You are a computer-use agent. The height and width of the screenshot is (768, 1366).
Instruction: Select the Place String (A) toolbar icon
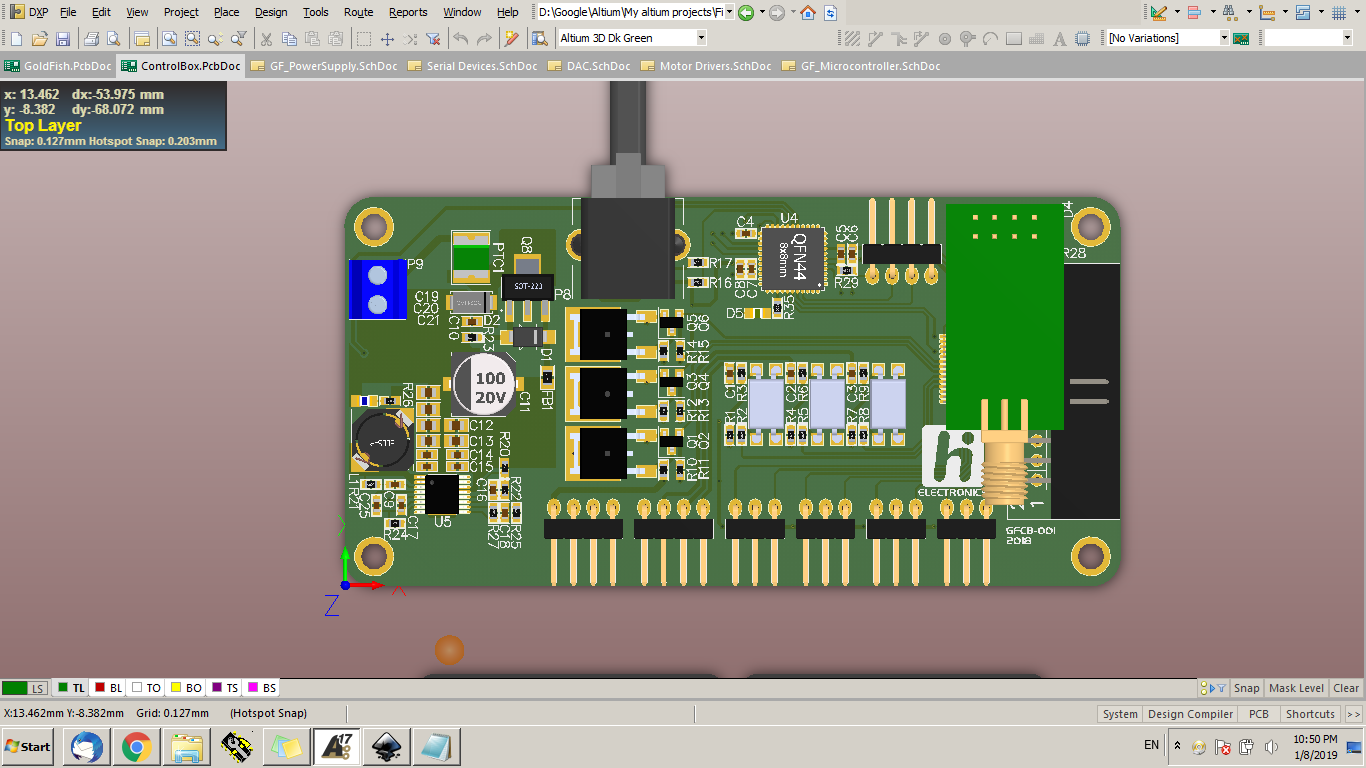pyautogui.click(x=1059, y=40)
